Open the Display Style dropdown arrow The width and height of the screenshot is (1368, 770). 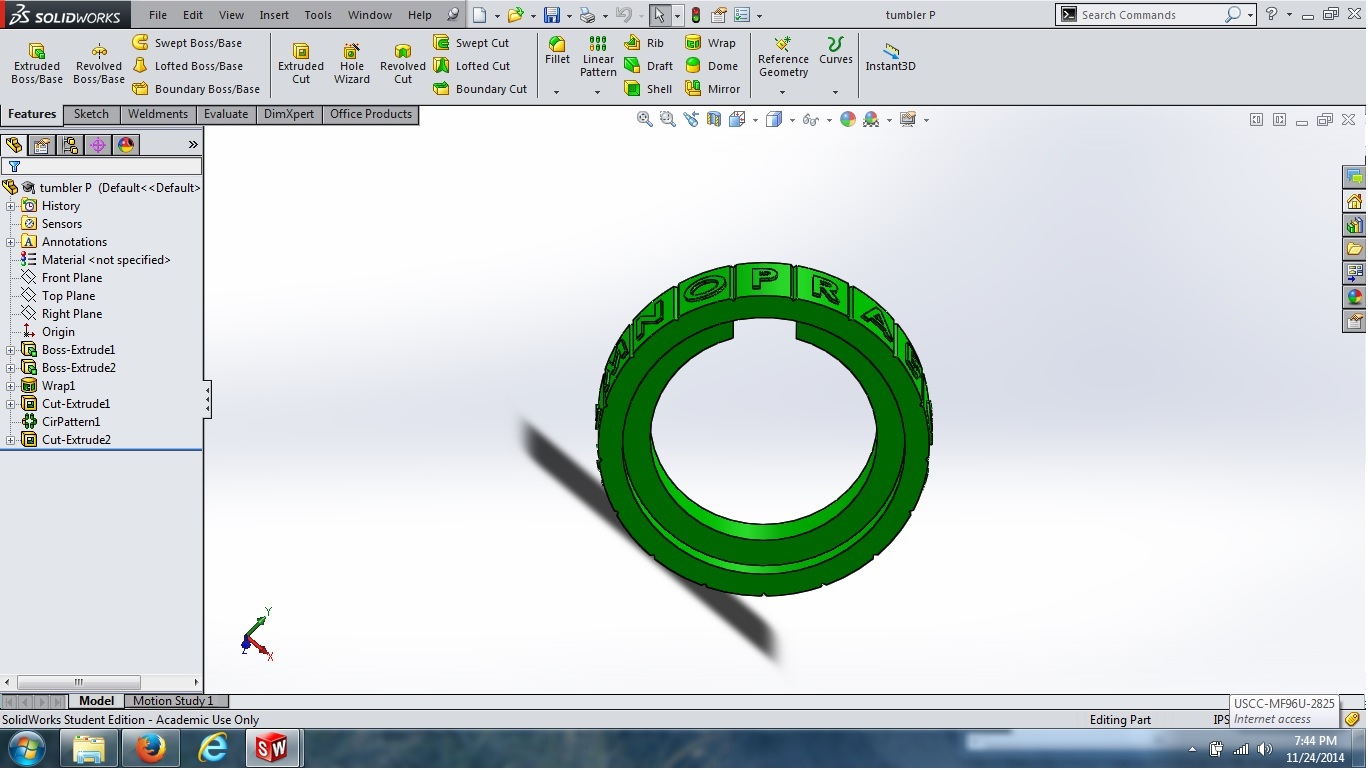tap(792, 120)
